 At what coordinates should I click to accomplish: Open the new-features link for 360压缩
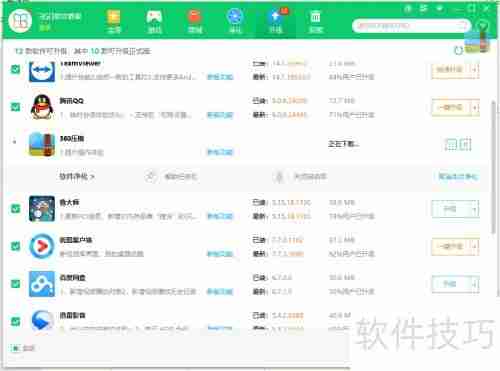[220, 152]
